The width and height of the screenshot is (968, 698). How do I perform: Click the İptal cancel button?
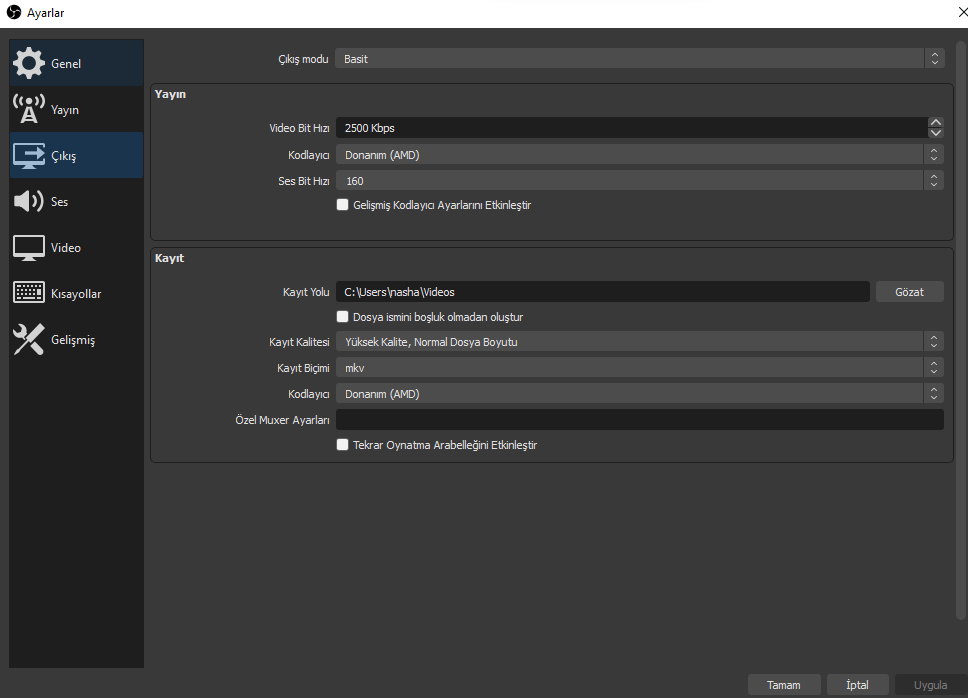(x=857, y=685)
